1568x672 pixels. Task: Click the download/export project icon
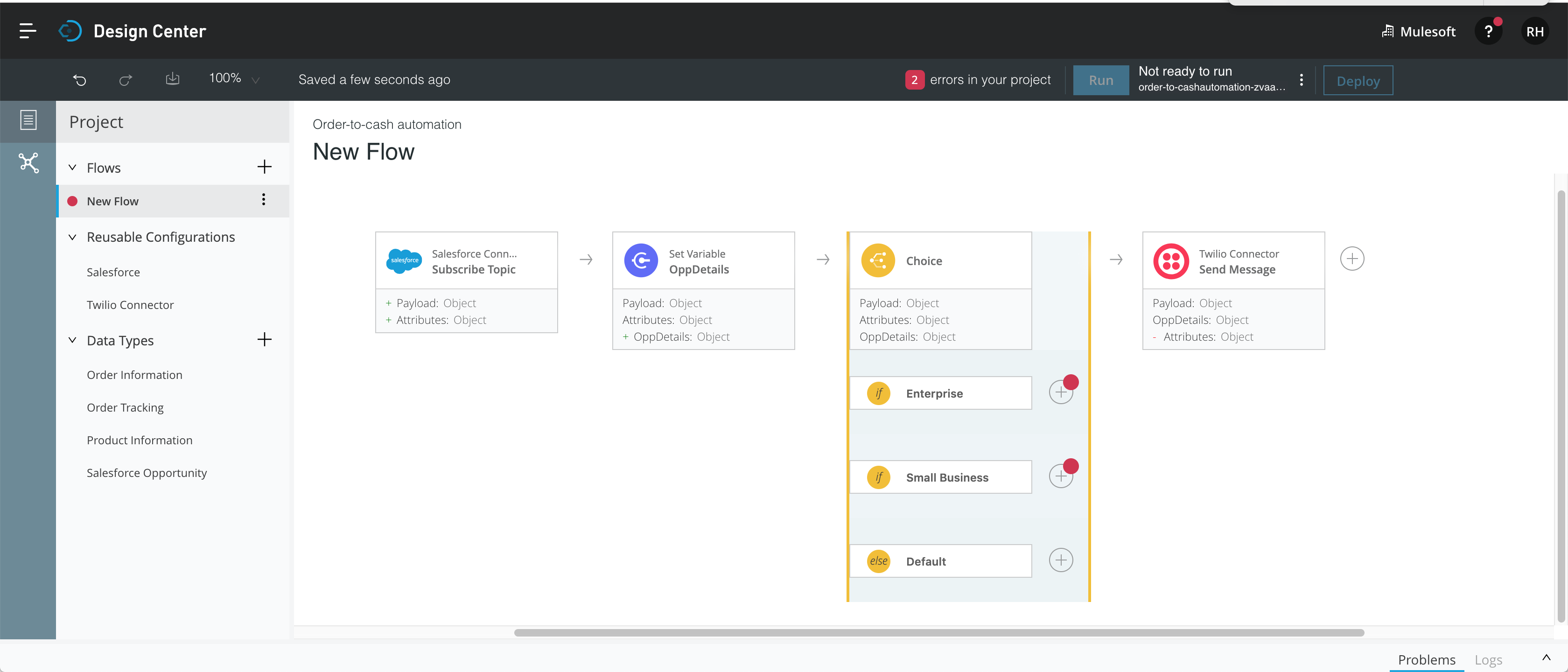click(172, 78)
